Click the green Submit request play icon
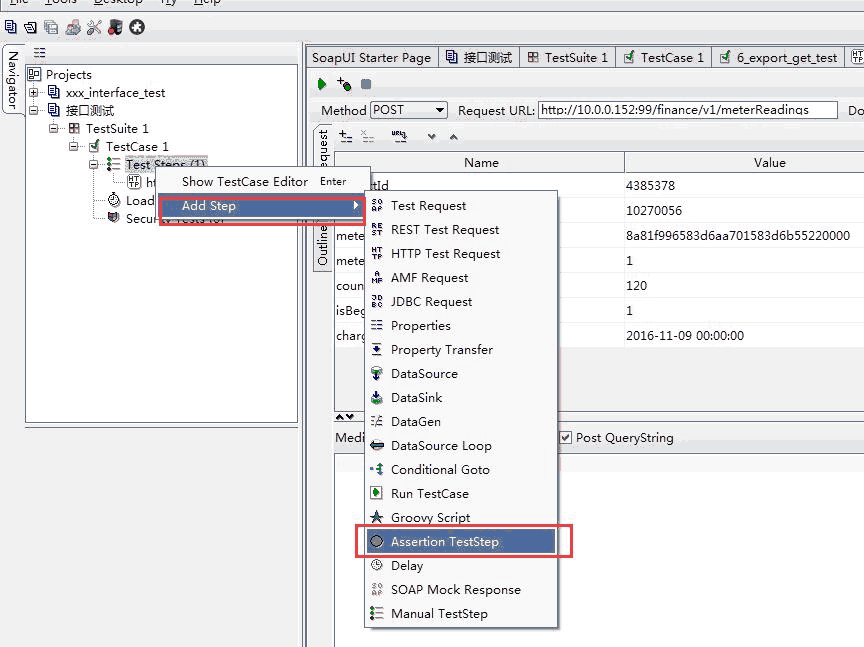 point(321,84)
